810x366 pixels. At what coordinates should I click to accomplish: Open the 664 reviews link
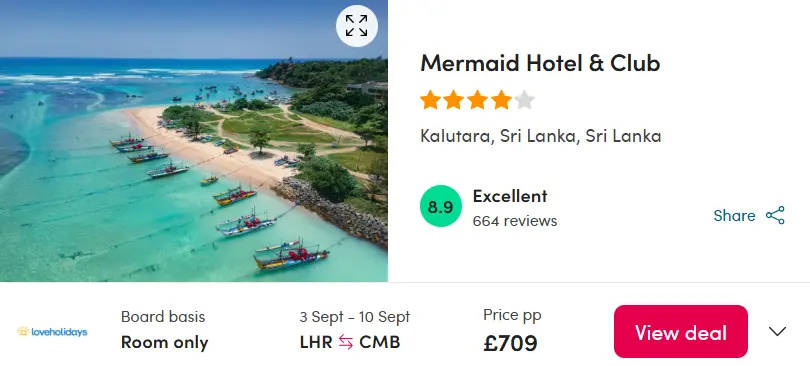click(515, 221)
